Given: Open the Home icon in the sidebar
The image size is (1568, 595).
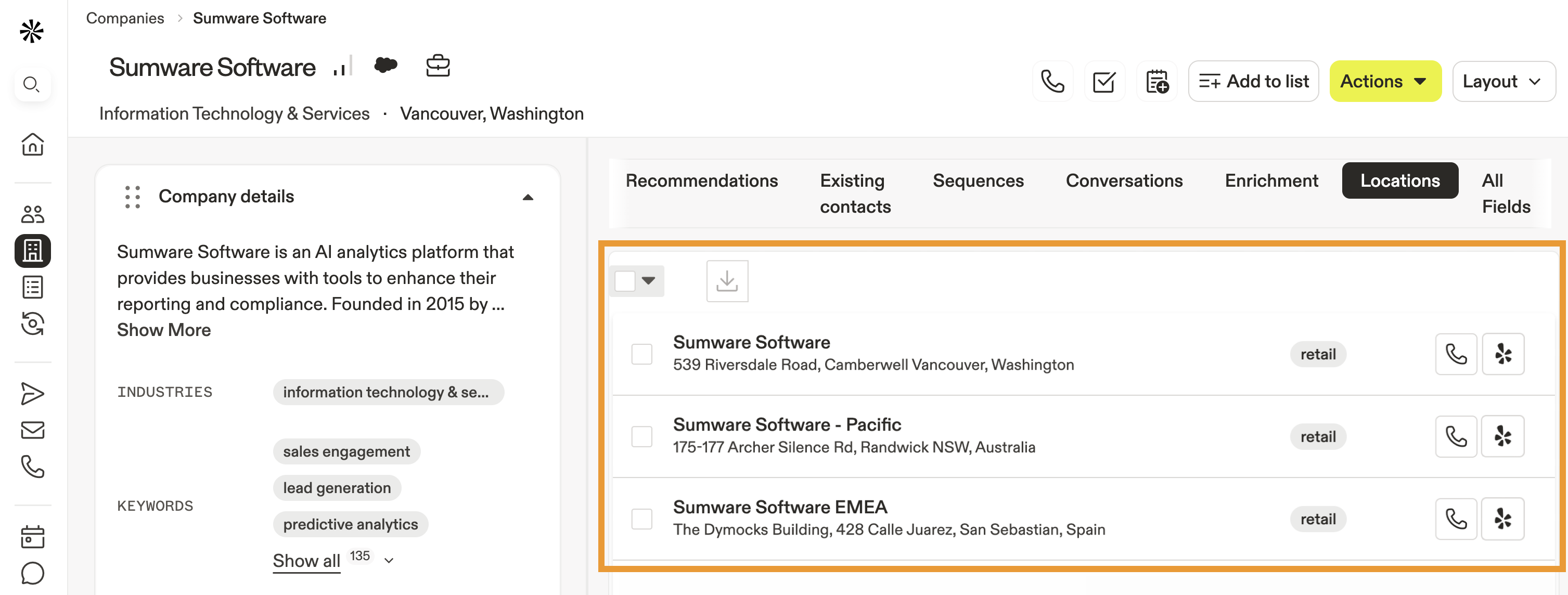Looking at the screenshot, I should 32,144.
